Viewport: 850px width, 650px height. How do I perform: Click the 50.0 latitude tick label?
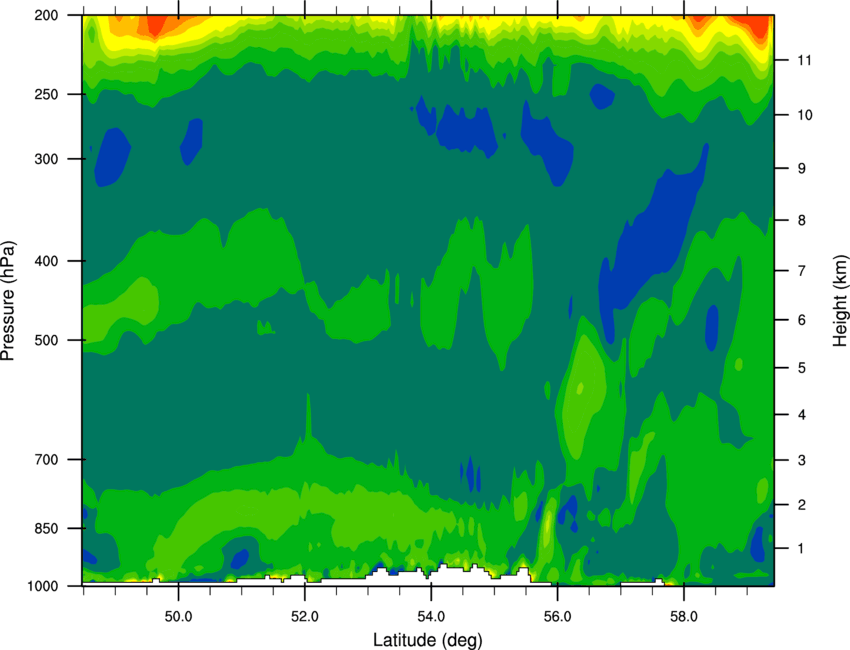(x=178, y=617)
